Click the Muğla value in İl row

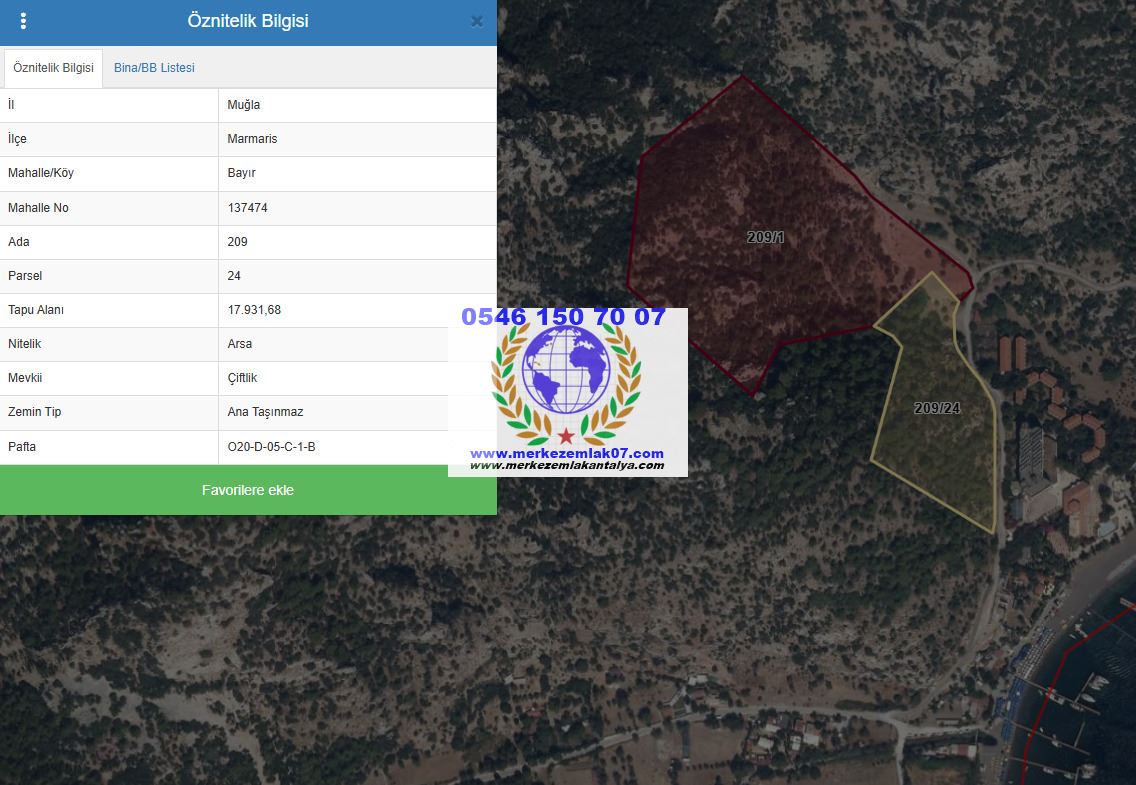(x=244, y=105)
